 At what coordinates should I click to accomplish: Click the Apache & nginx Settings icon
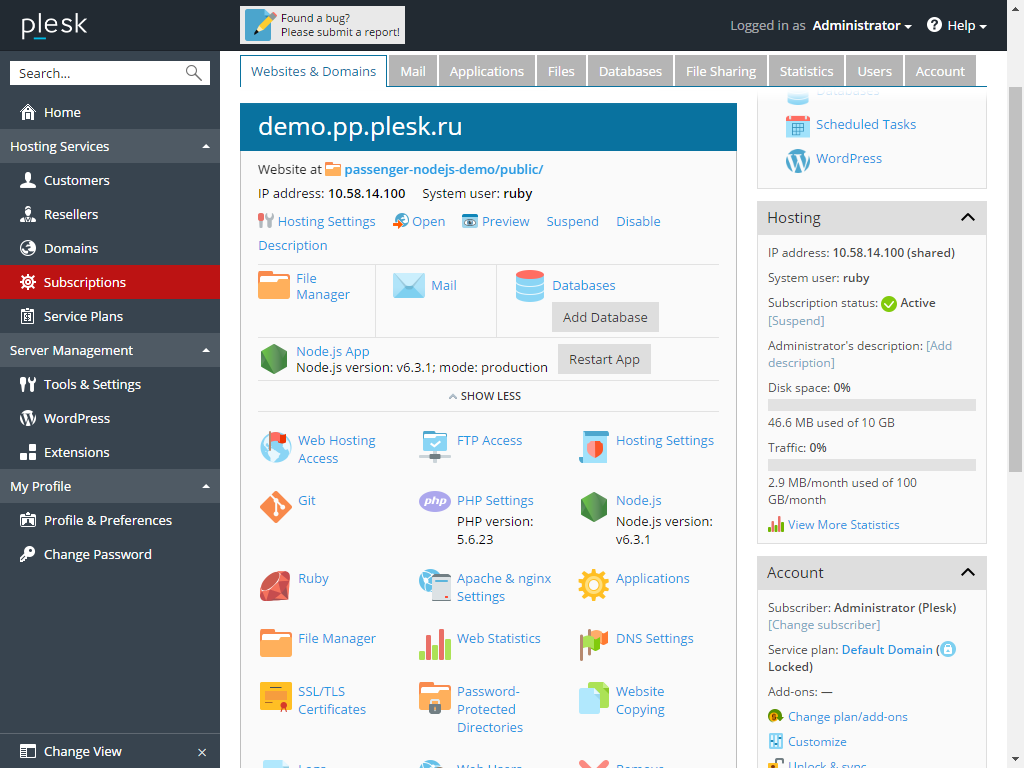click(434, 584)
